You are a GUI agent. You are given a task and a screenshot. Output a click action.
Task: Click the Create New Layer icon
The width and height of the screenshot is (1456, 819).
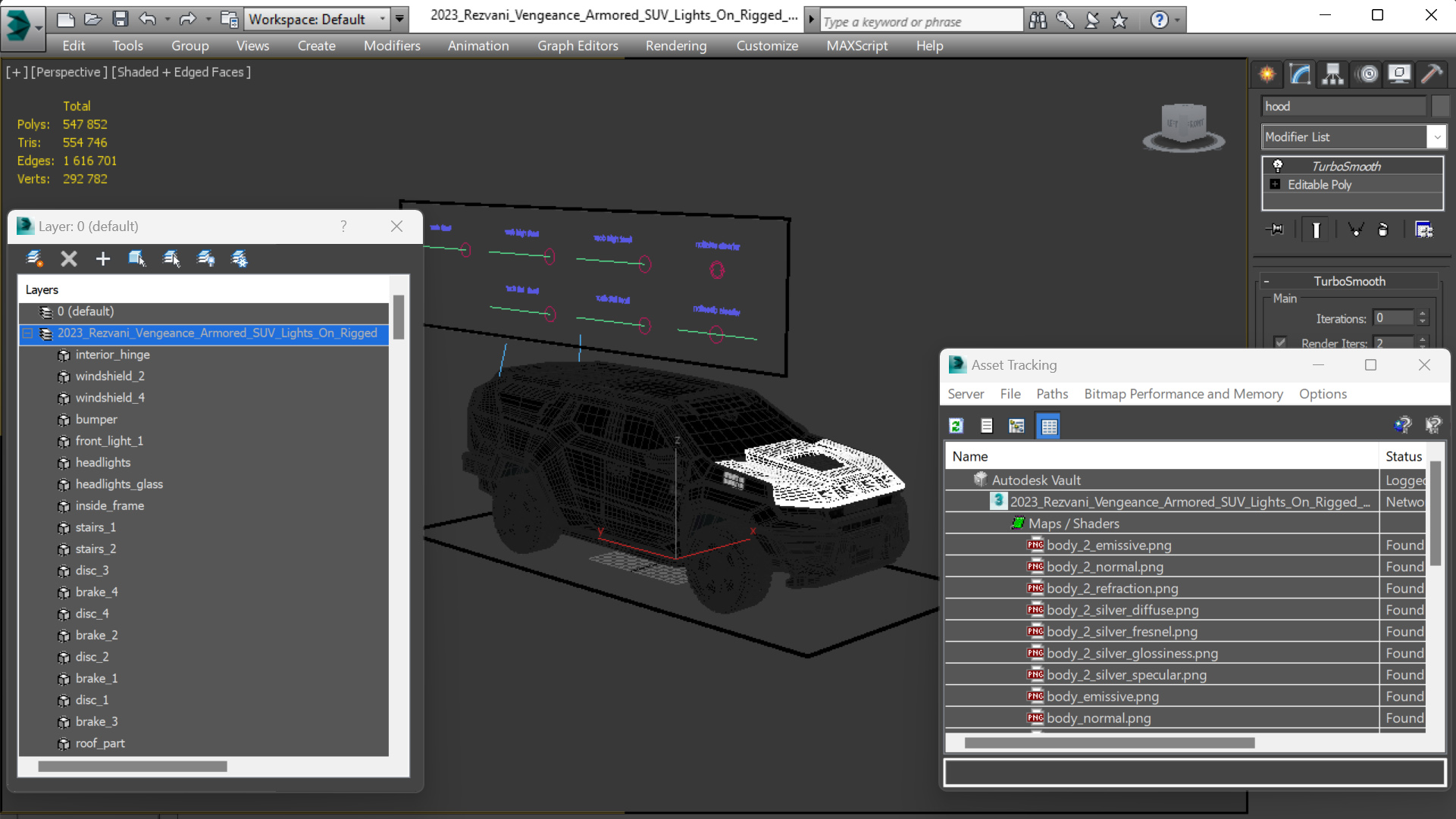(34, 259)
